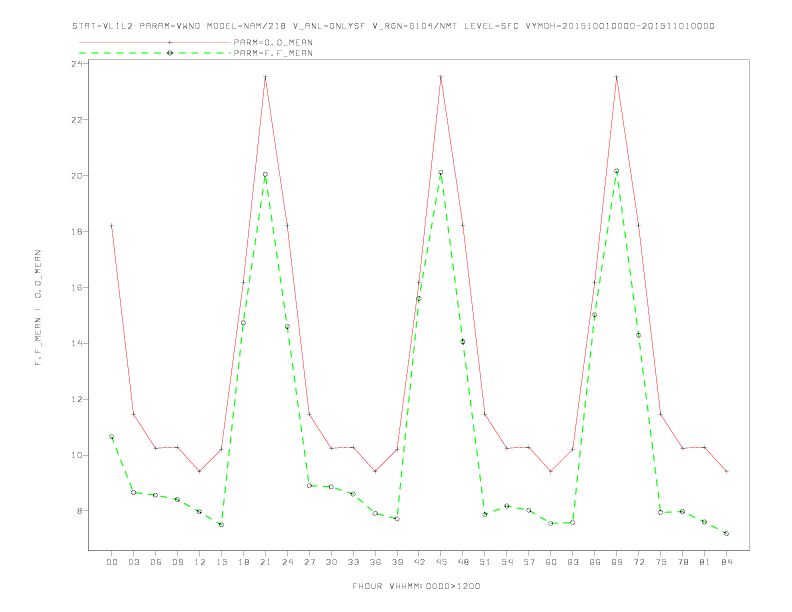Viewport: 792px width, 612px height.
Task: Click green circle data point at hour 63
Action: [x=573, y=523]
